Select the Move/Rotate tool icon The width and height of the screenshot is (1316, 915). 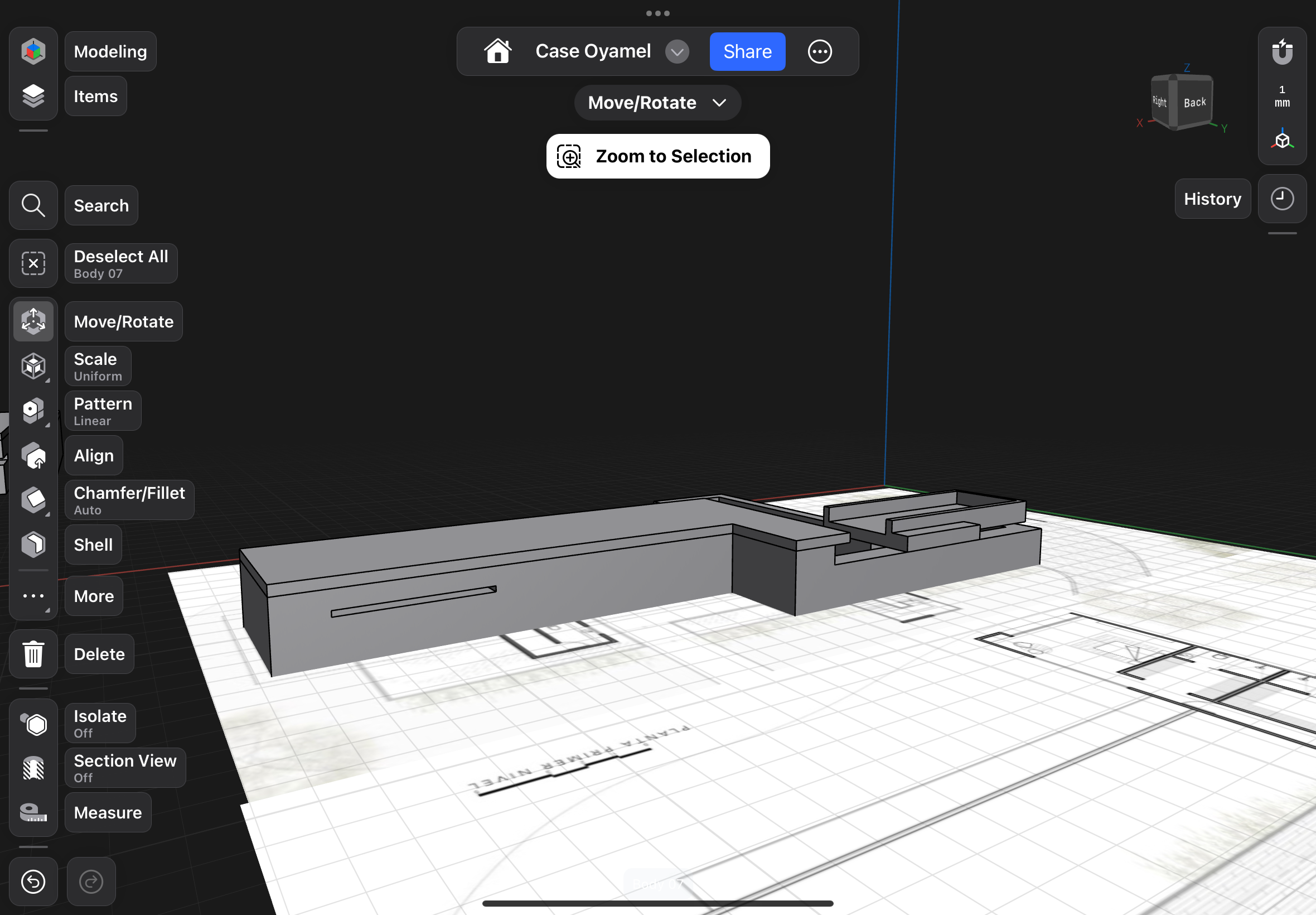pos(33,321)
